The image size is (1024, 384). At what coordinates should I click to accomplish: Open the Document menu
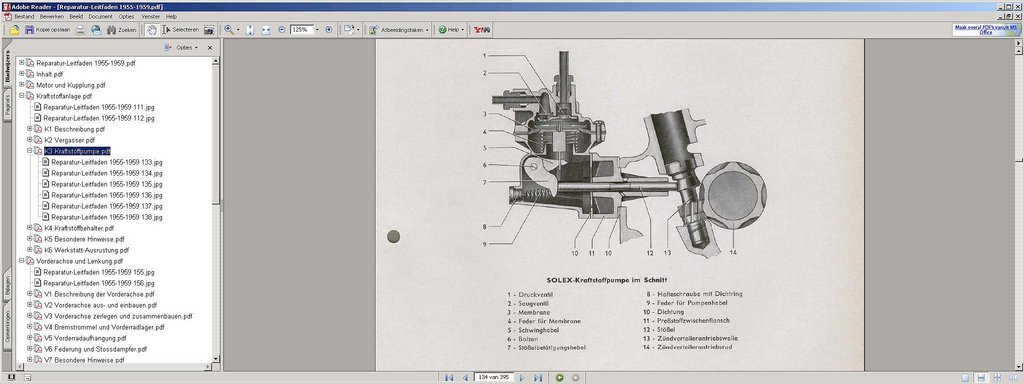click(101, 16)
